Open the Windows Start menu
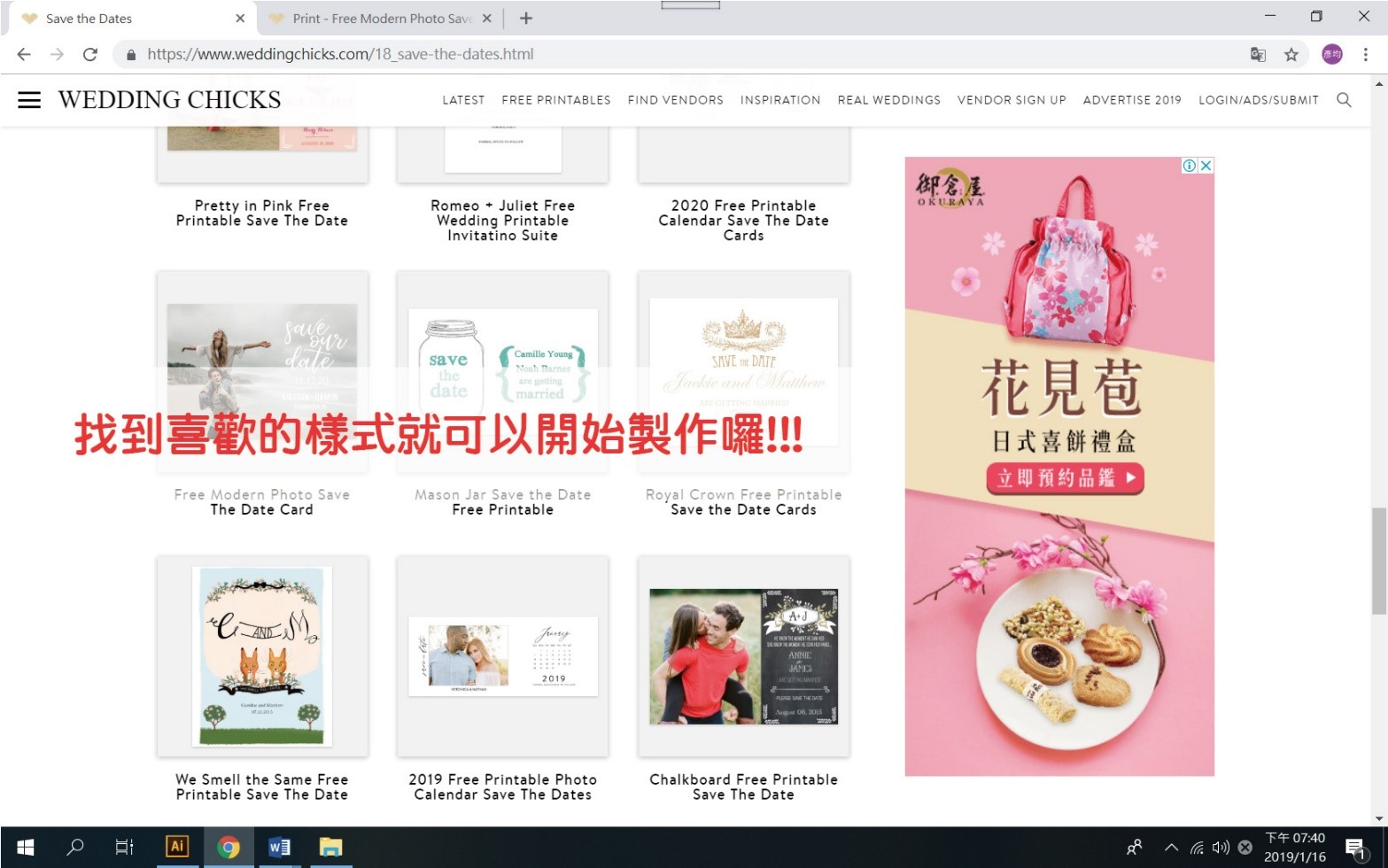The image size is (1388, 868). pyautogui.click(x=25, y=848)
